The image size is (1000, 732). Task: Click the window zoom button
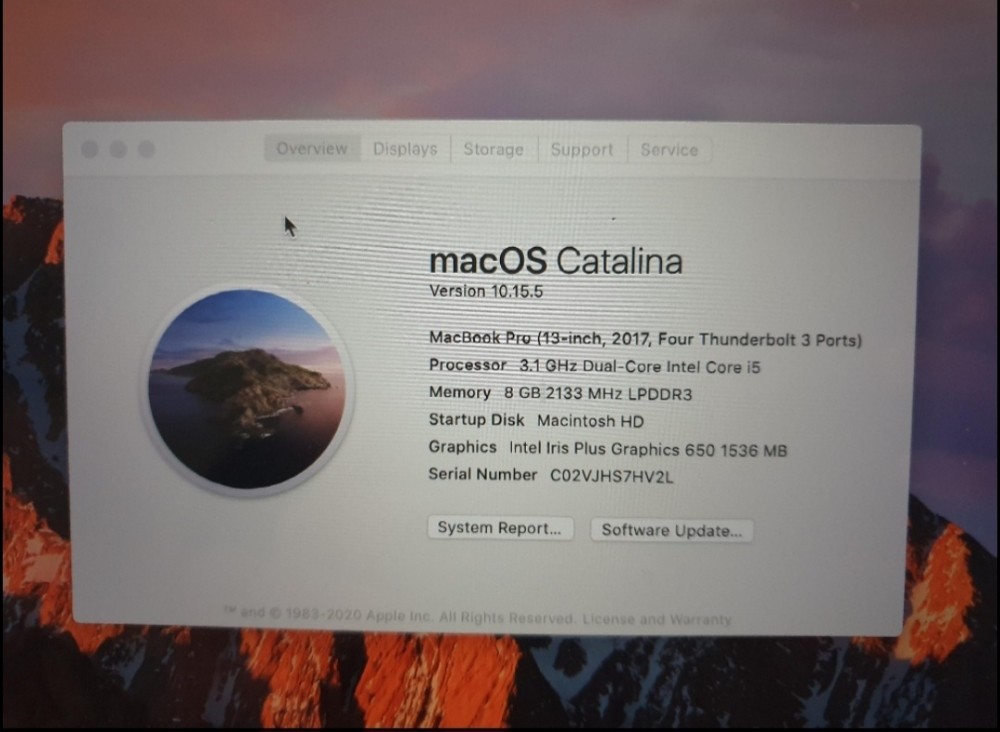(147, 149)
